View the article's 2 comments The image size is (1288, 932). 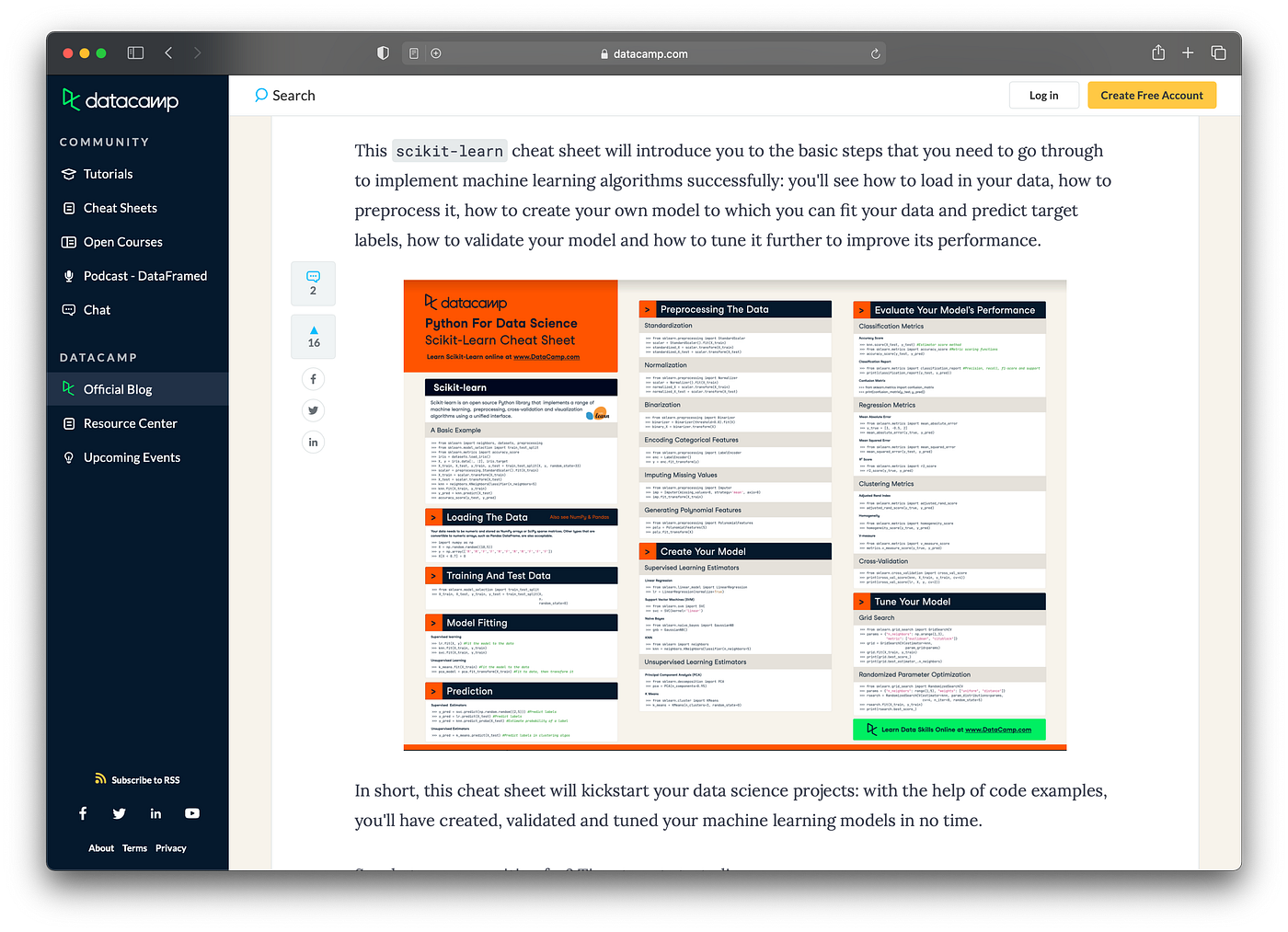(313, 282)
